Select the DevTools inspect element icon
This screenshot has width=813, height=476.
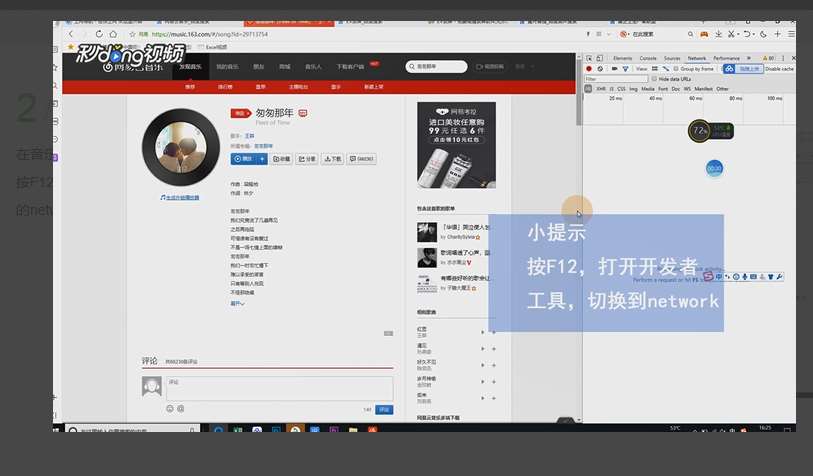click(589, 58)
